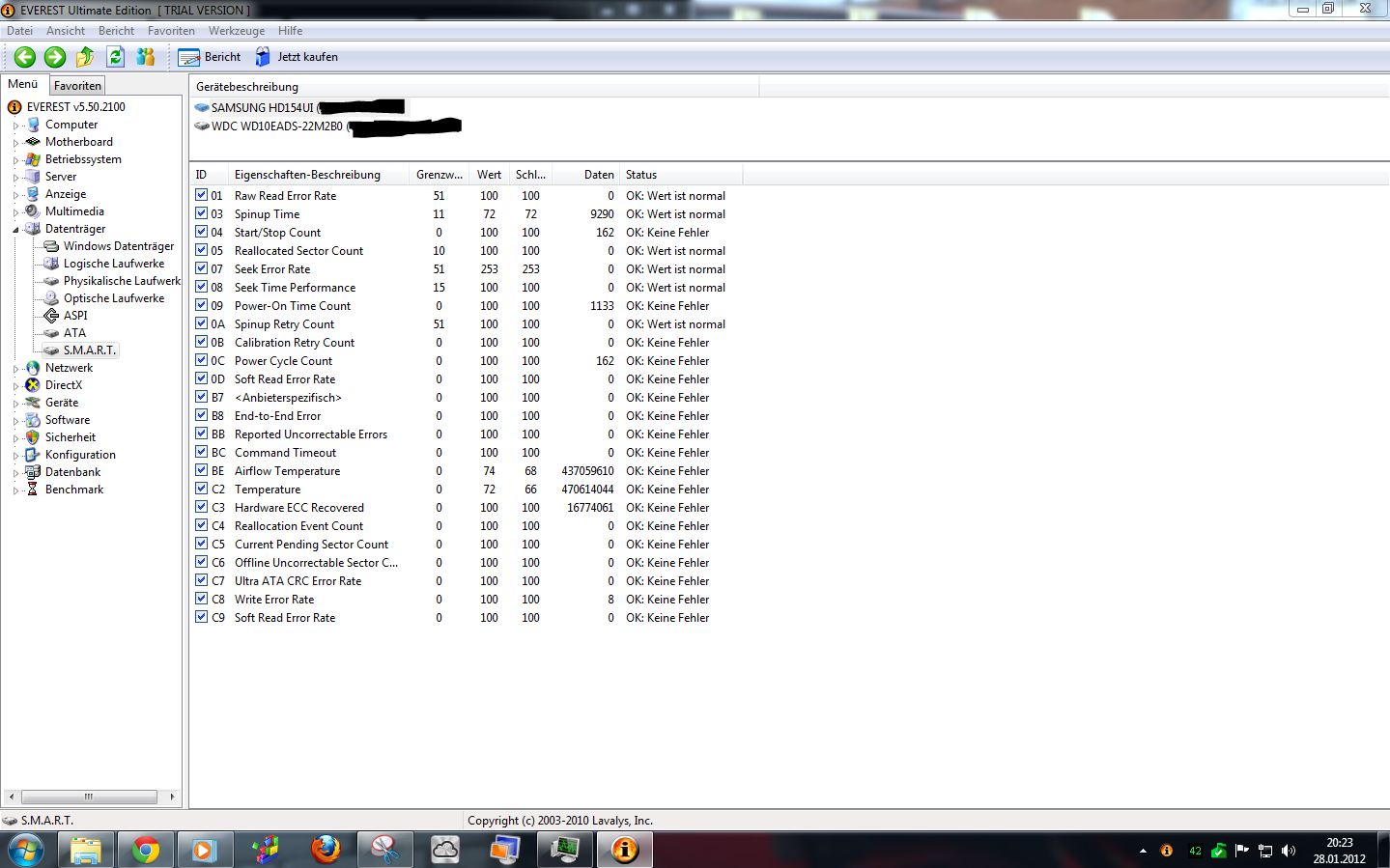Viewport: 1390px width, 868px height.
Task: Select Physikalische Laufwerke in the tree
Action: point(122,281)
